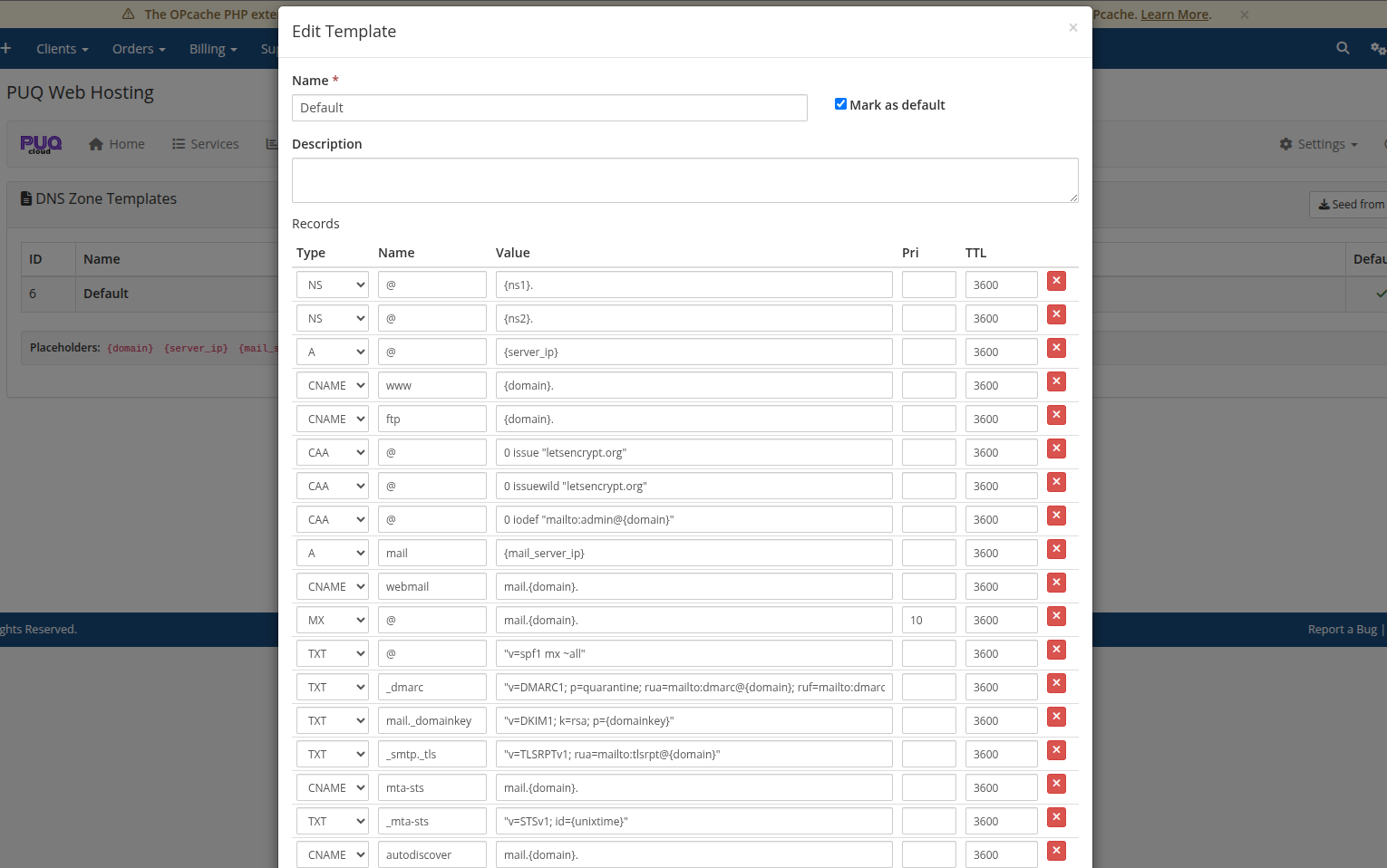Delete the _mta-sts TXT record
Viewport: 1387px width, 868px height.
[x=1056, y=817]
